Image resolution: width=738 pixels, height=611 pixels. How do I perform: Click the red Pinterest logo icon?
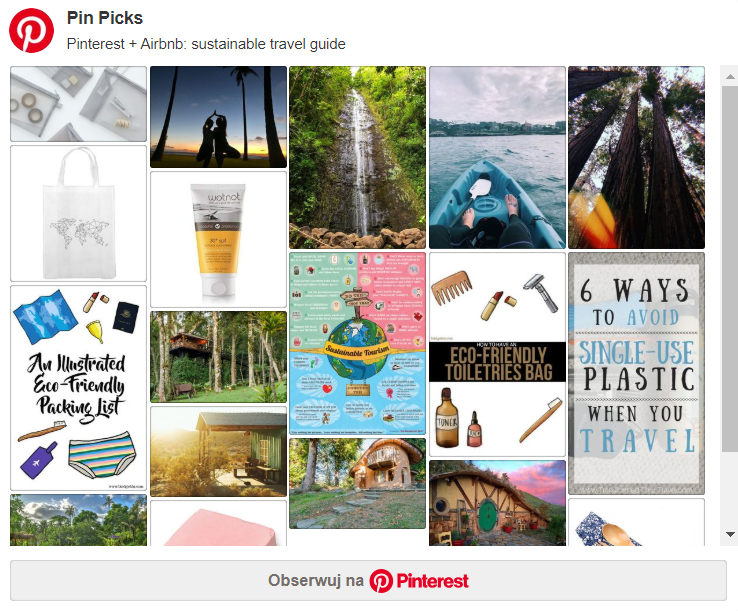pyautogui.click(x=32, y=31)
